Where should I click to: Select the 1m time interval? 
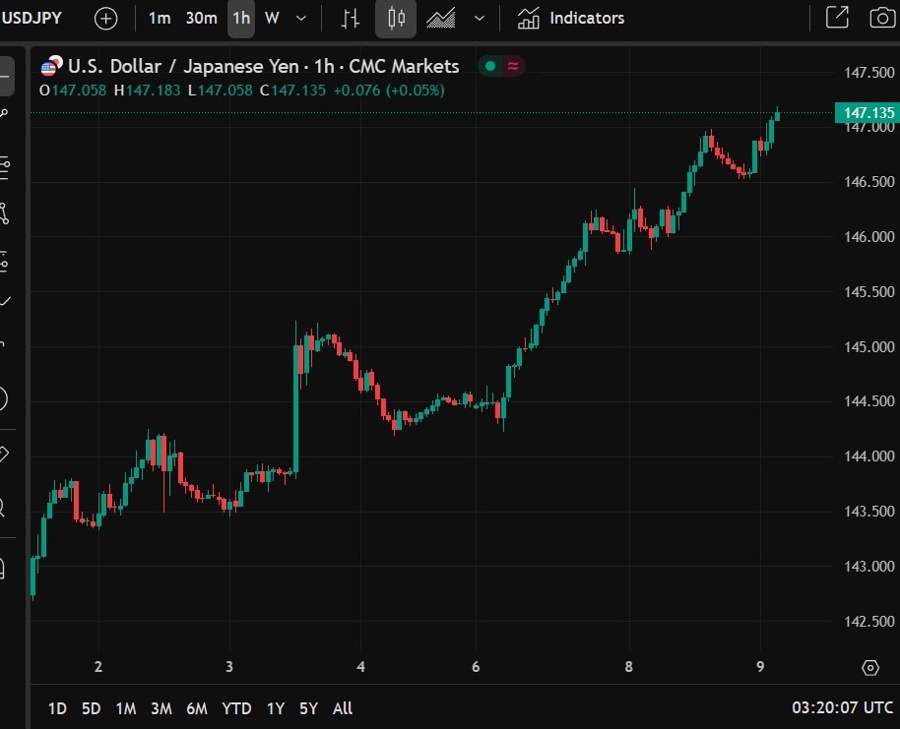159,18
